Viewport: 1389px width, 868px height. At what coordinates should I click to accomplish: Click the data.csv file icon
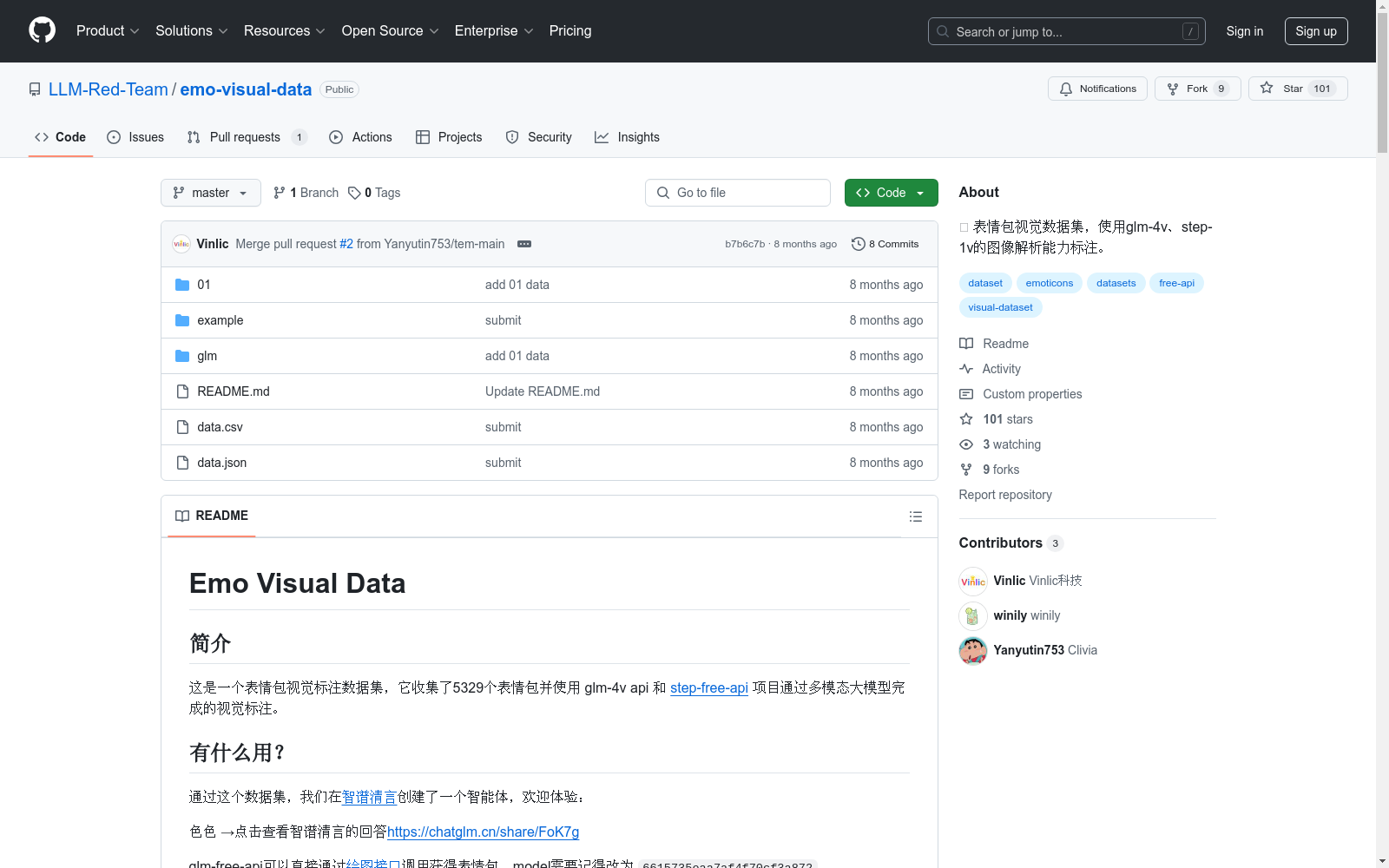182,427
